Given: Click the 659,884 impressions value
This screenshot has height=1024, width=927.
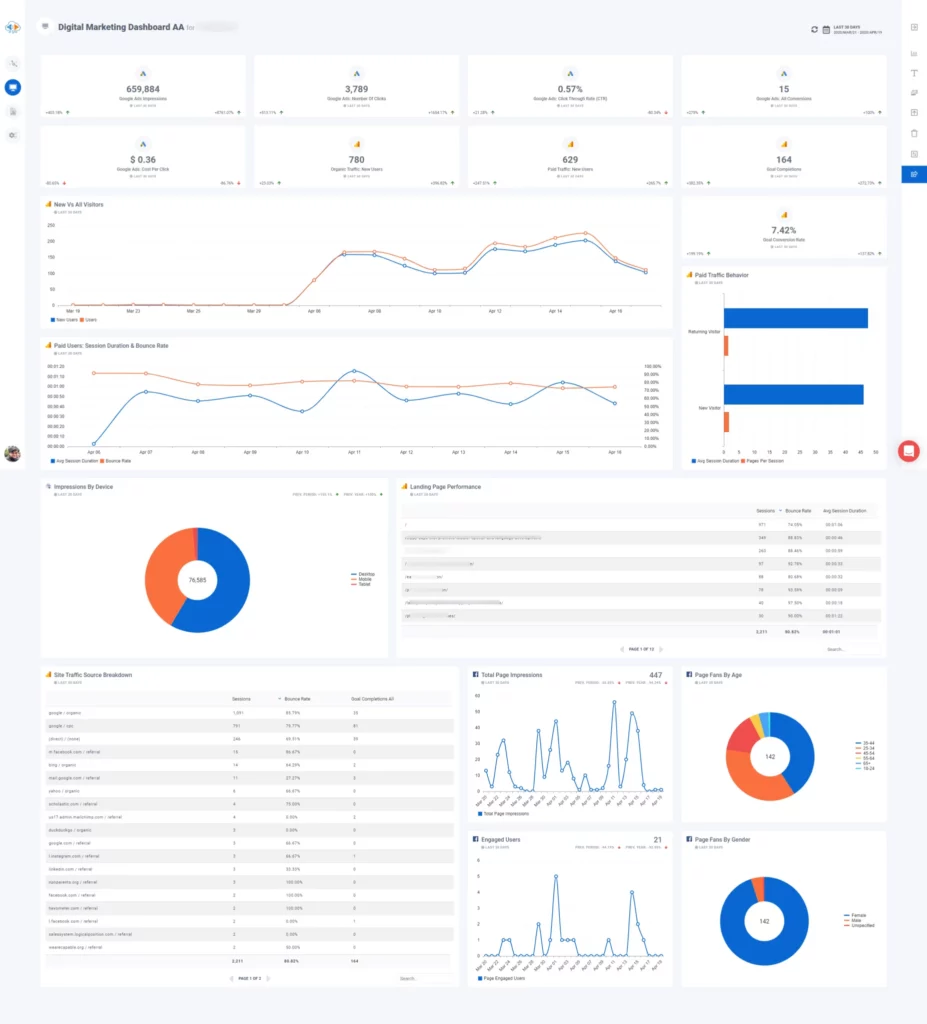Looking at the screenshot, I should point(143,89).
